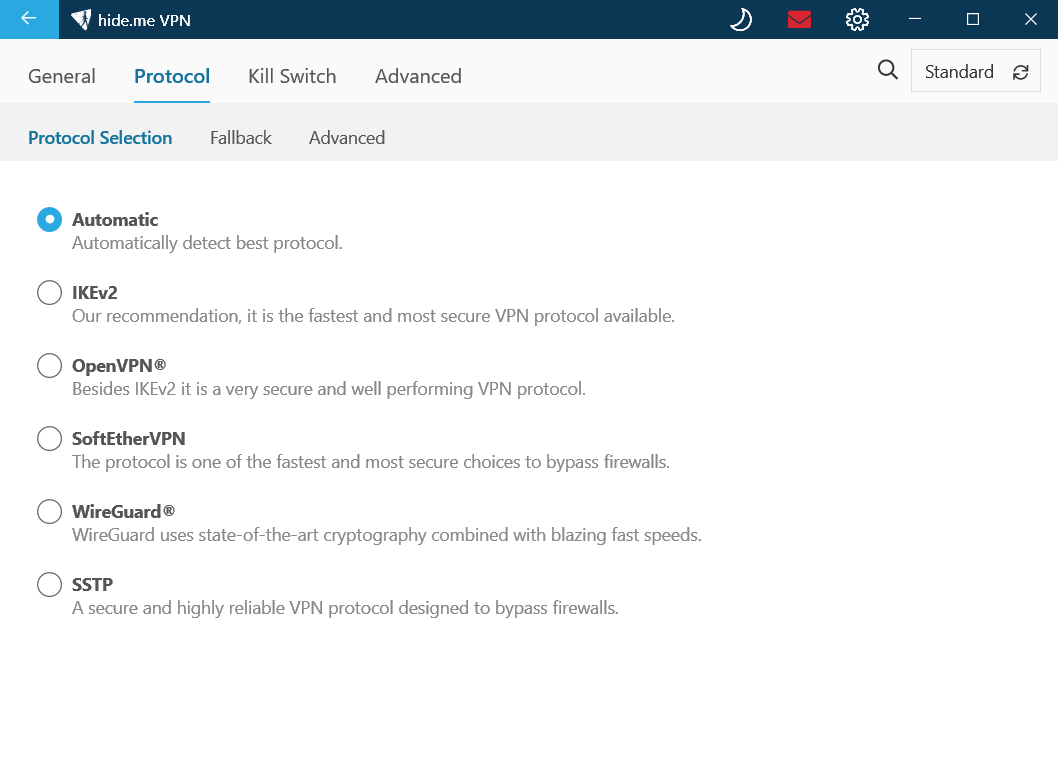The height and width of the screenshot is (757, 1058).
Task: Click the hide.me VPN logo icon
Action: tap(81, 20)
